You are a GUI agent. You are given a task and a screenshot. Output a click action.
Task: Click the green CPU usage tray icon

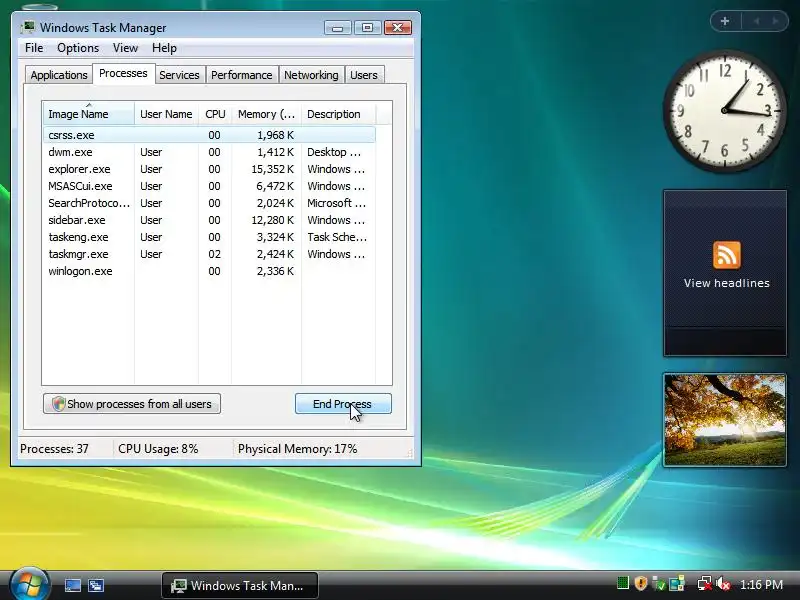(x=623, y=583)
